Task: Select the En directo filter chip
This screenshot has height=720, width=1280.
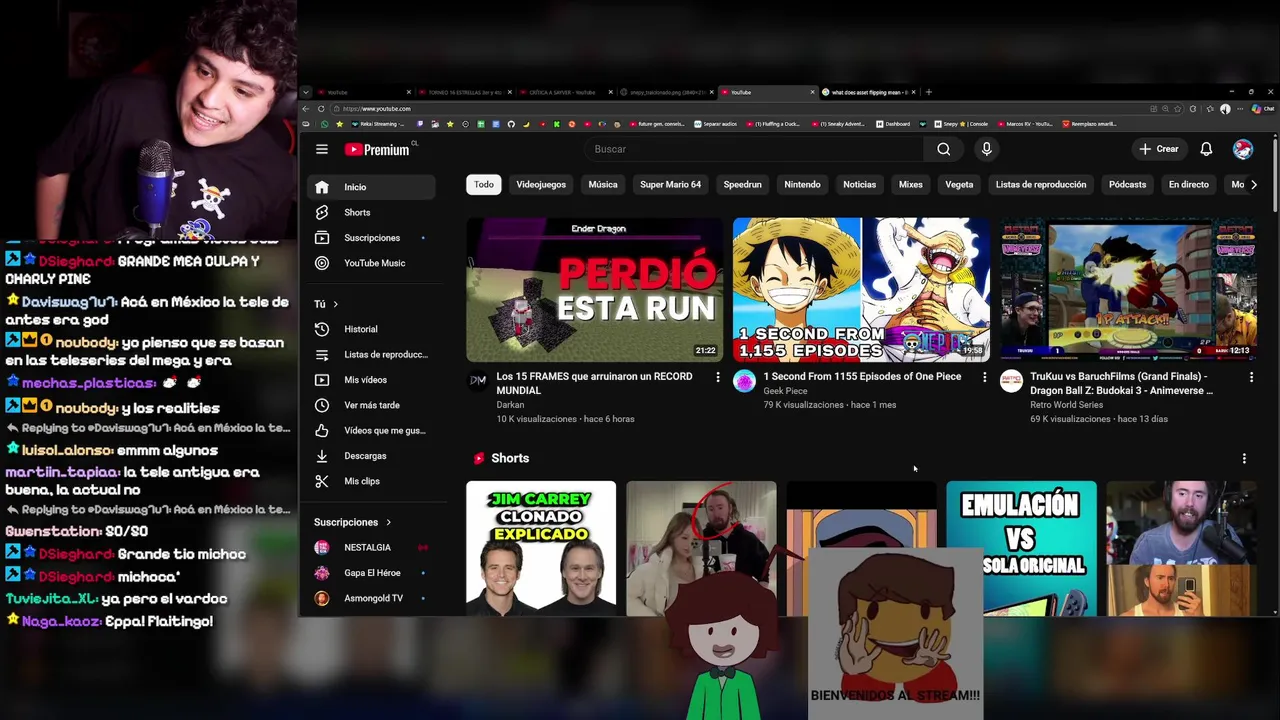Action: [x=1189, y=185]
